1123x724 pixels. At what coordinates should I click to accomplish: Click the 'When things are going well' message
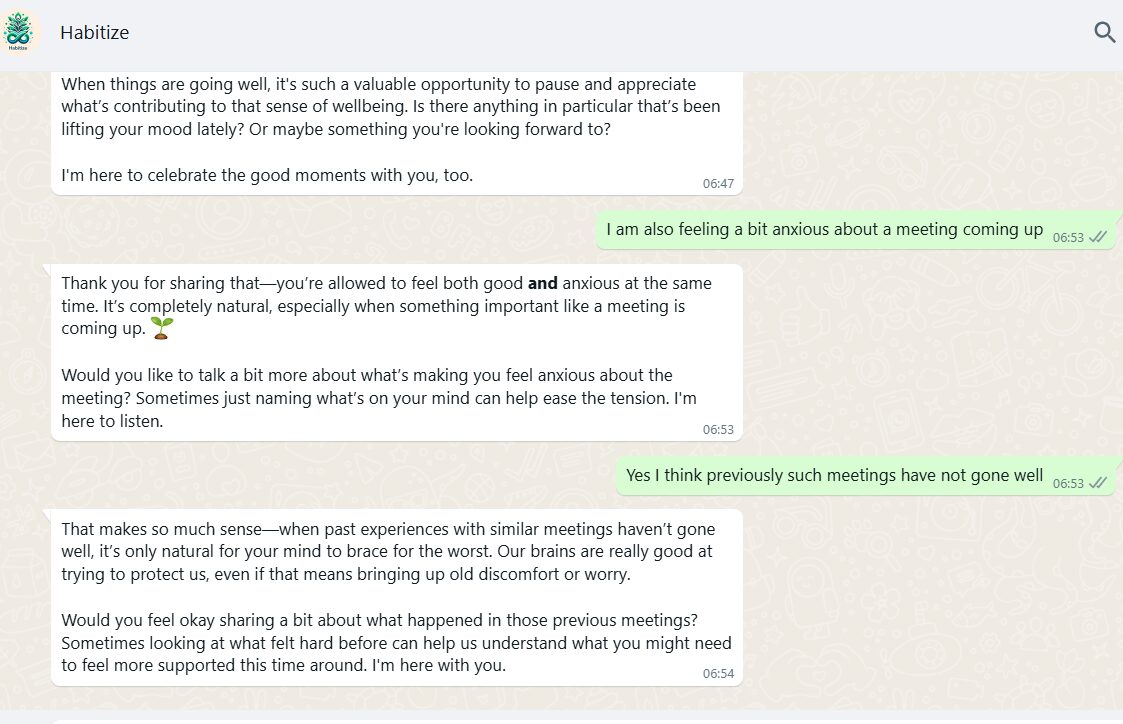(x=390, y=107)
